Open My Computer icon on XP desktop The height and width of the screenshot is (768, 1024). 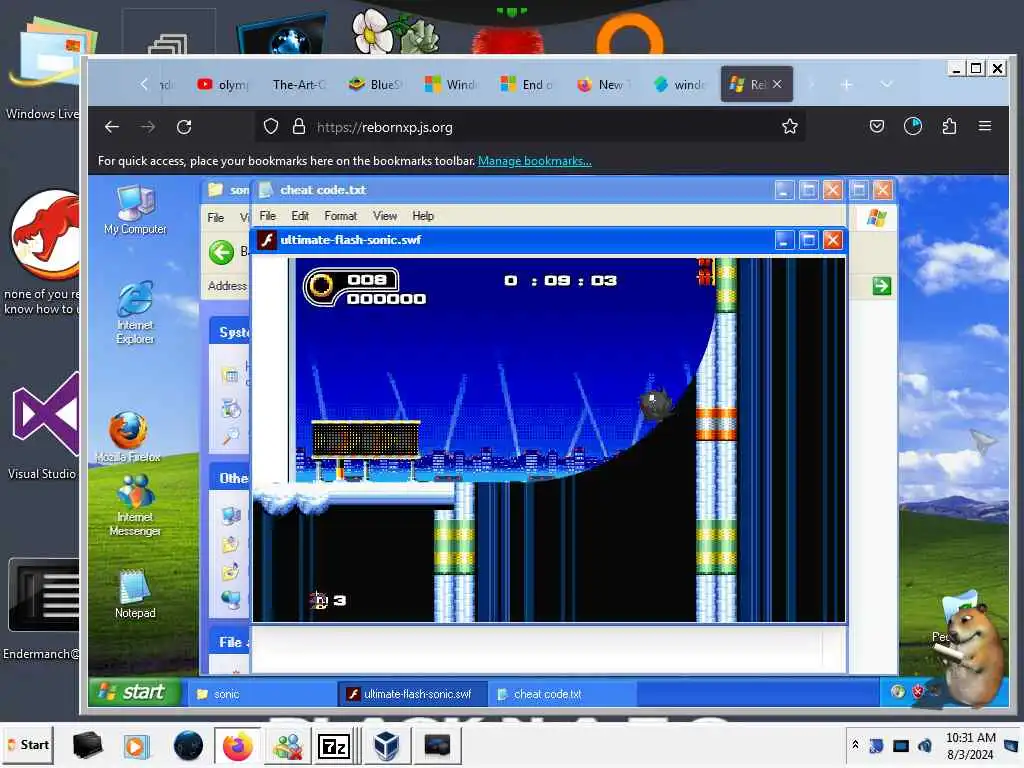tap(135, 210)
